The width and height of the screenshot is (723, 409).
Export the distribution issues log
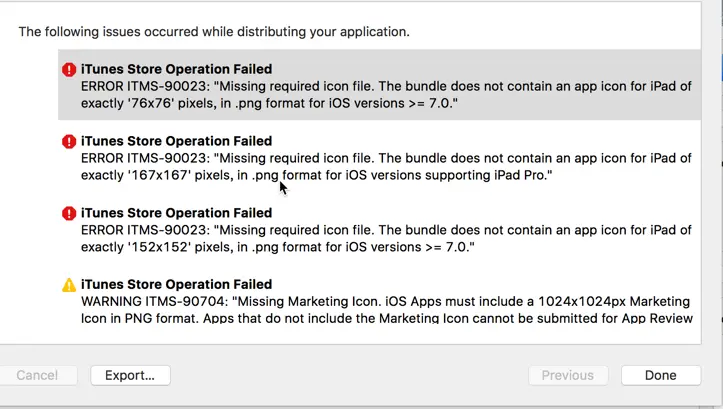(x=130, y=375)
